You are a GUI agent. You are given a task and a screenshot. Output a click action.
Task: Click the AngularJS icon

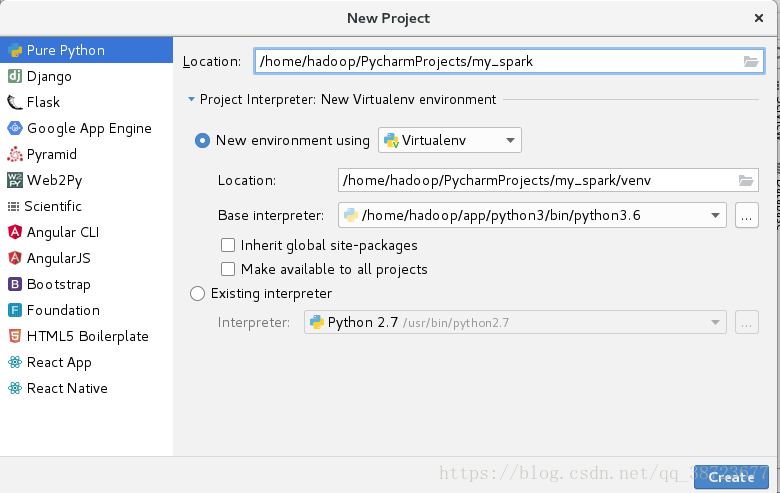click(x=15, y=258)
